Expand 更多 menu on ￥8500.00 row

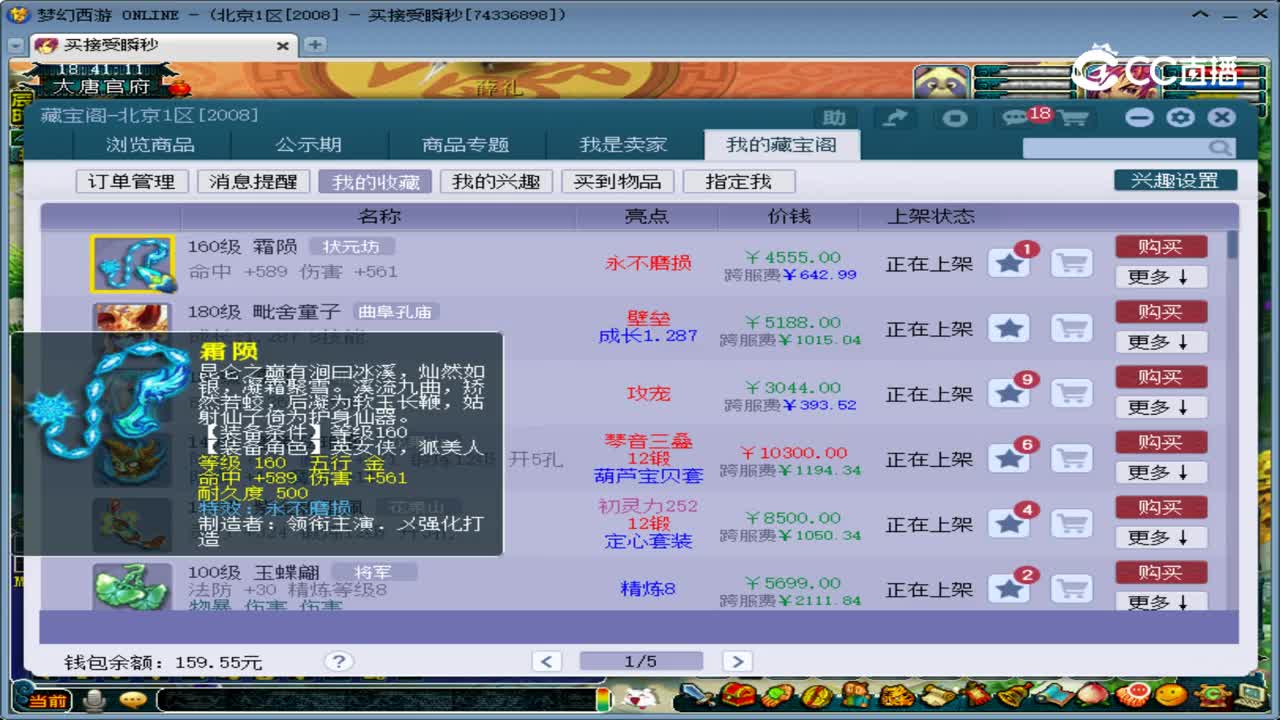pos(1161,537)
